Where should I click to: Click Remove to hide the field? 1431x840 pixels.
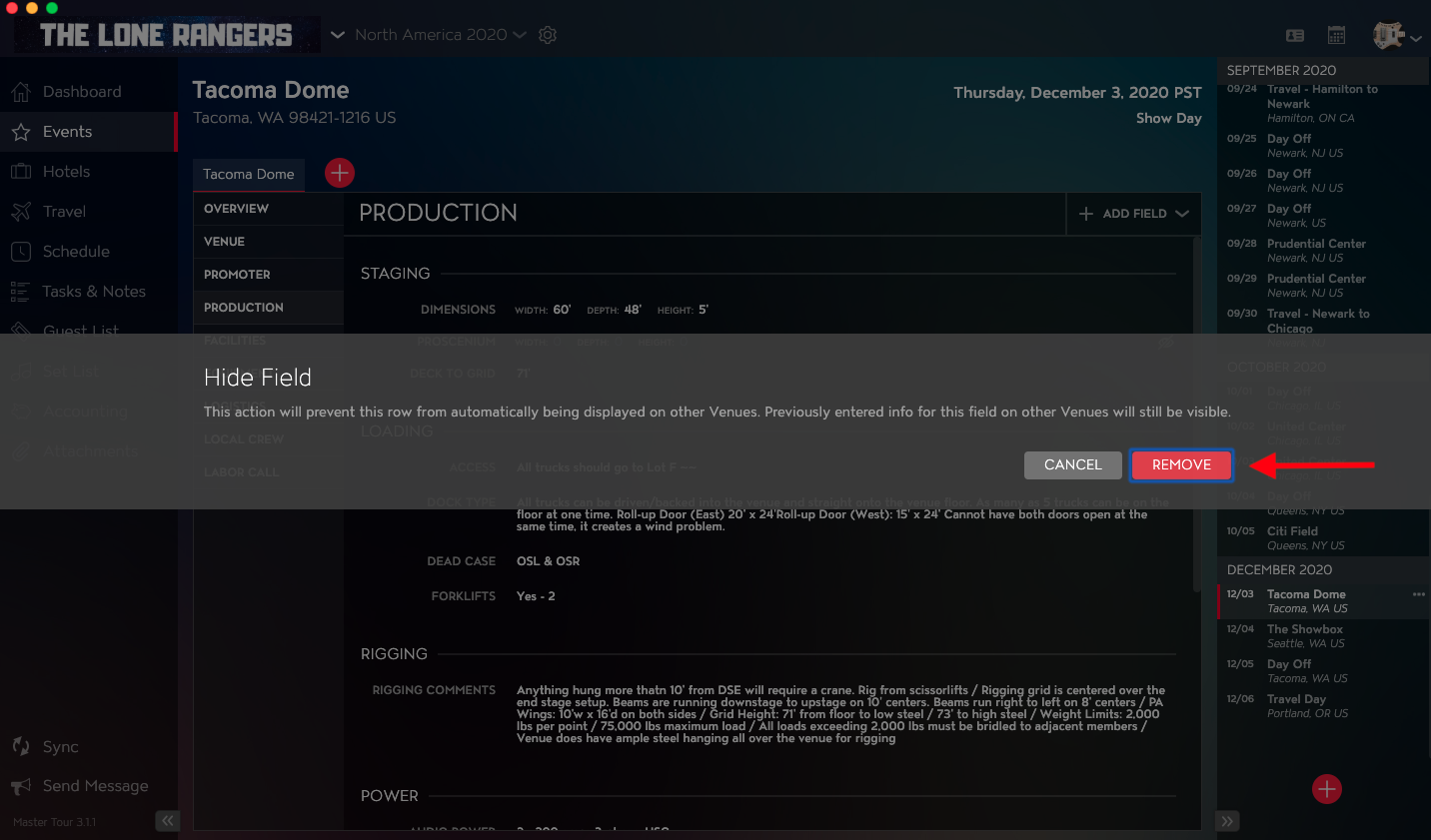point(1181,464)
